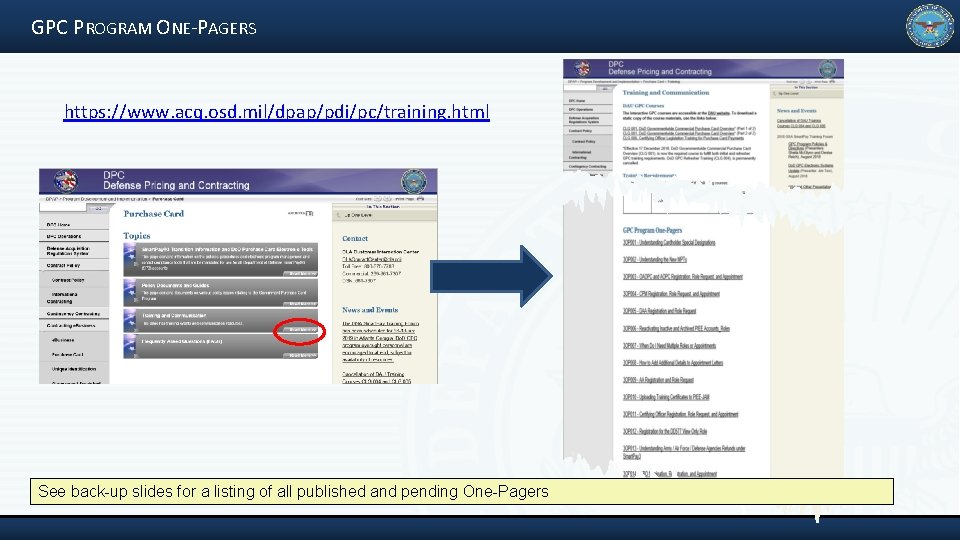Click the star icon of SmartPay transition topic

130,260
